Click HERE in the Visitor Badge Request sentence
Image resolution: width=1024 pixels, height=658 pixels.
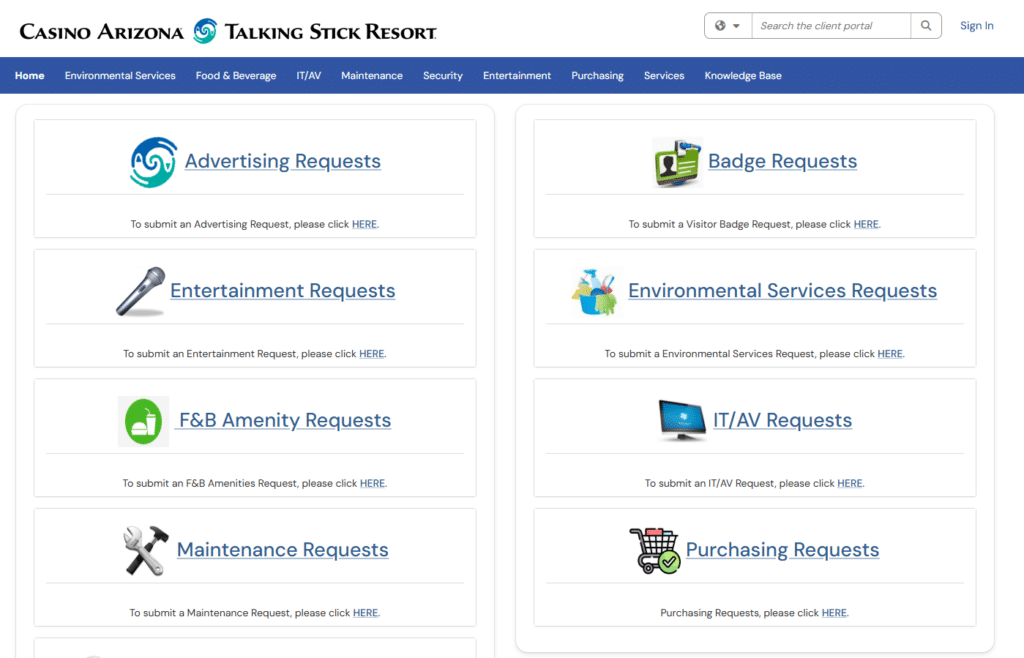coord(866,224)
